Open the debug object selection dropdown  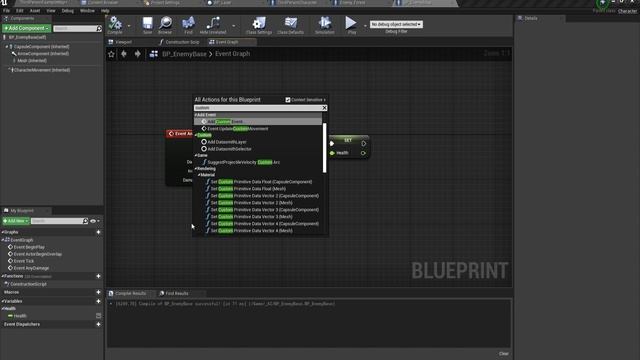pyautogui.click(x=396, y=24)
